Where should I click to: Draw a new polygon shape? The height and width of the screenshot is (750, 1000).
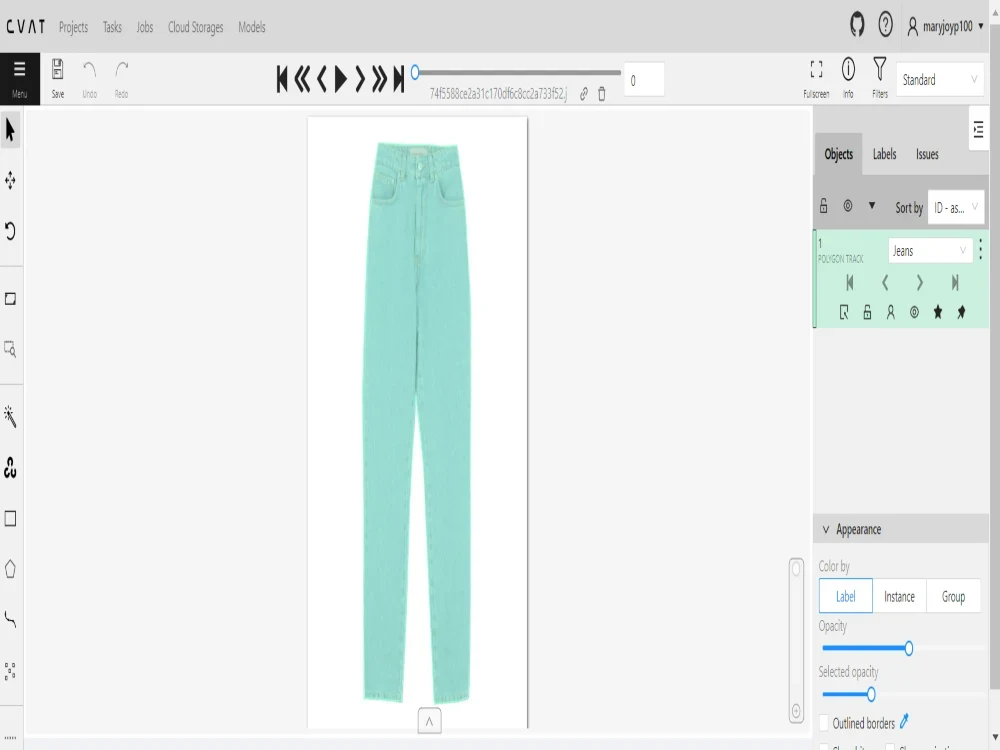[10, 569]
